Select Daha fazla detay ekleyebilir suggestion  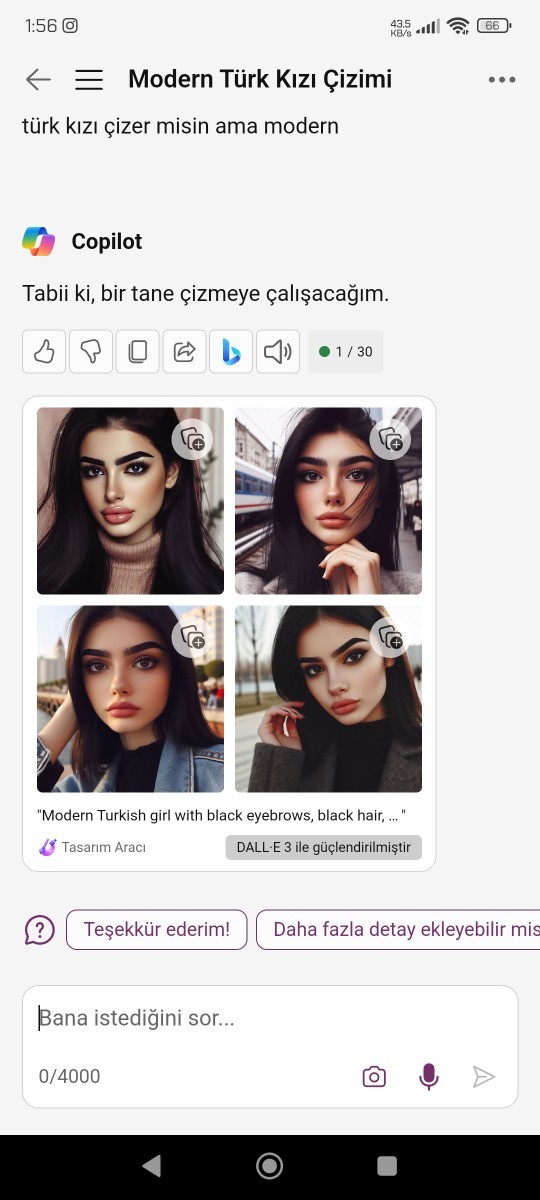[x=399, y=929]
